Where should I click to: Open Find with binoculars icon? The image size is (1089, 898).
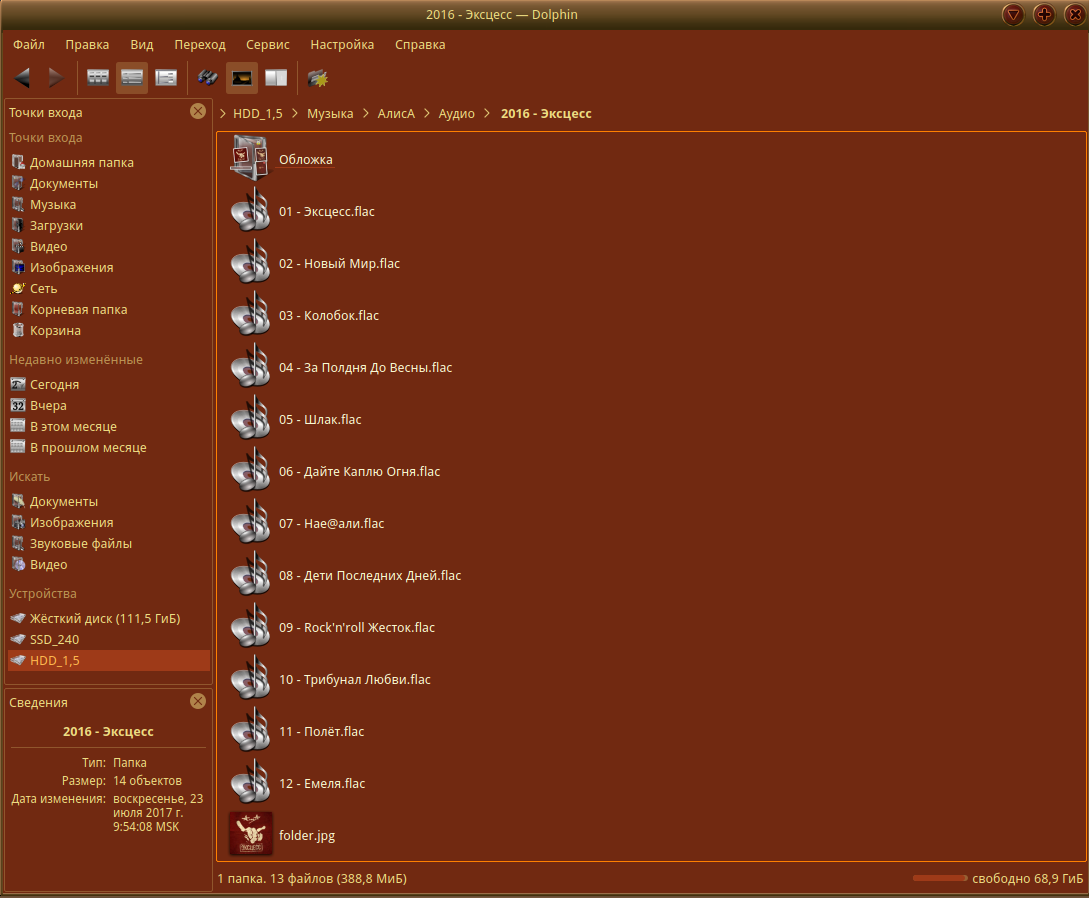[208, 78]
